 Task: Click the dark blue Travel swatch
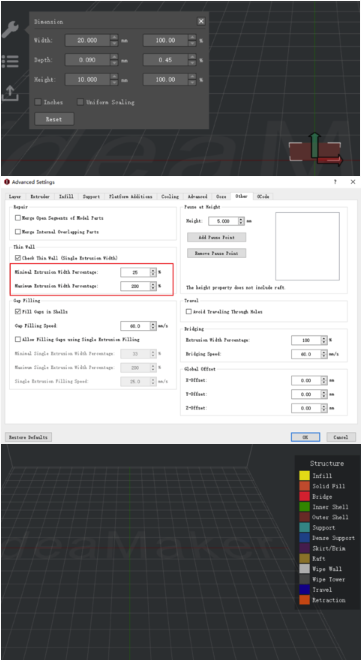click(x=304, y=590)
